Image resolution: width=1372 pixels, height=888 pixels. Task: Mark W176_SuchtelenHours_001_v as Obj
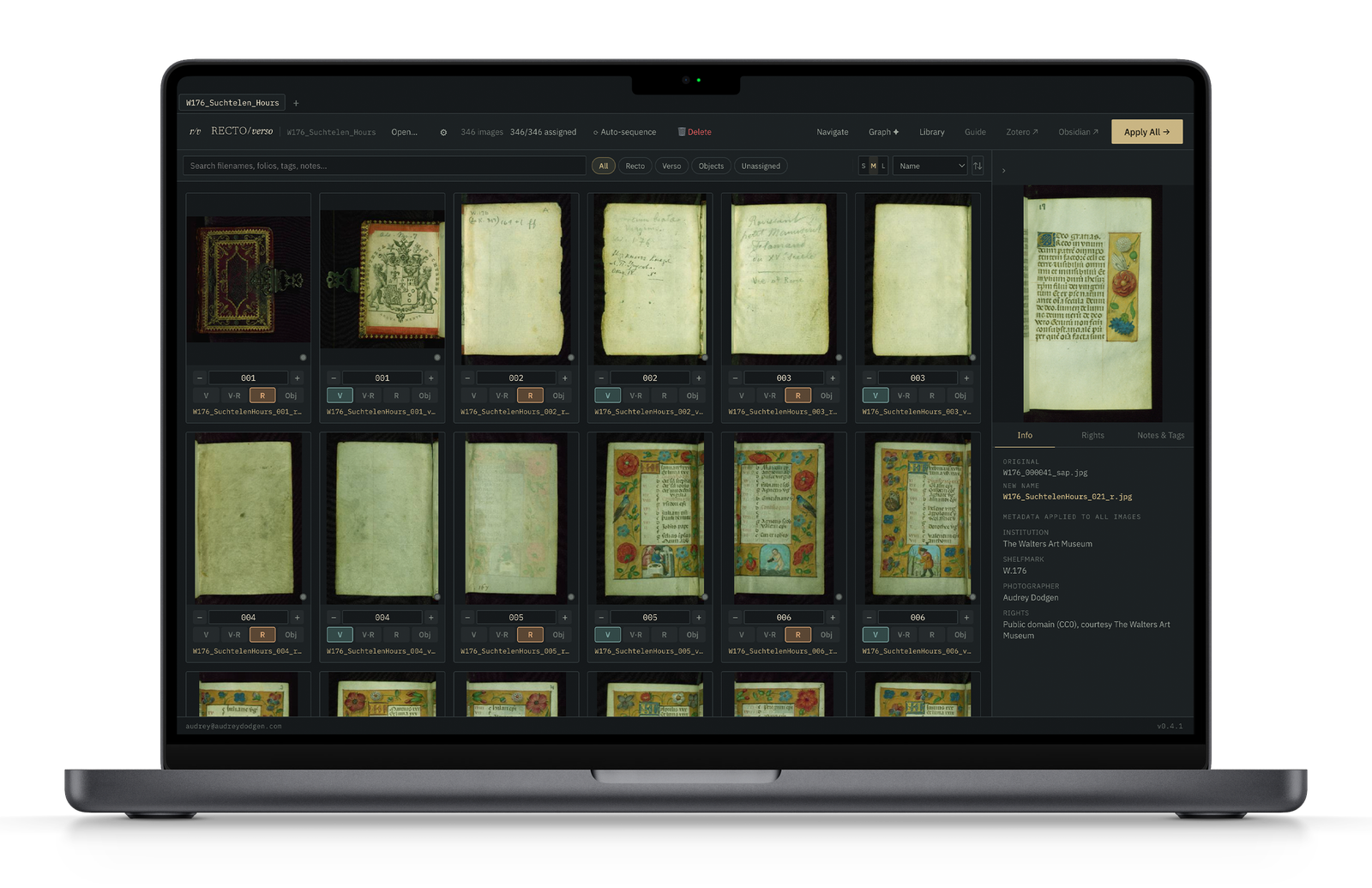click(424, 396)
